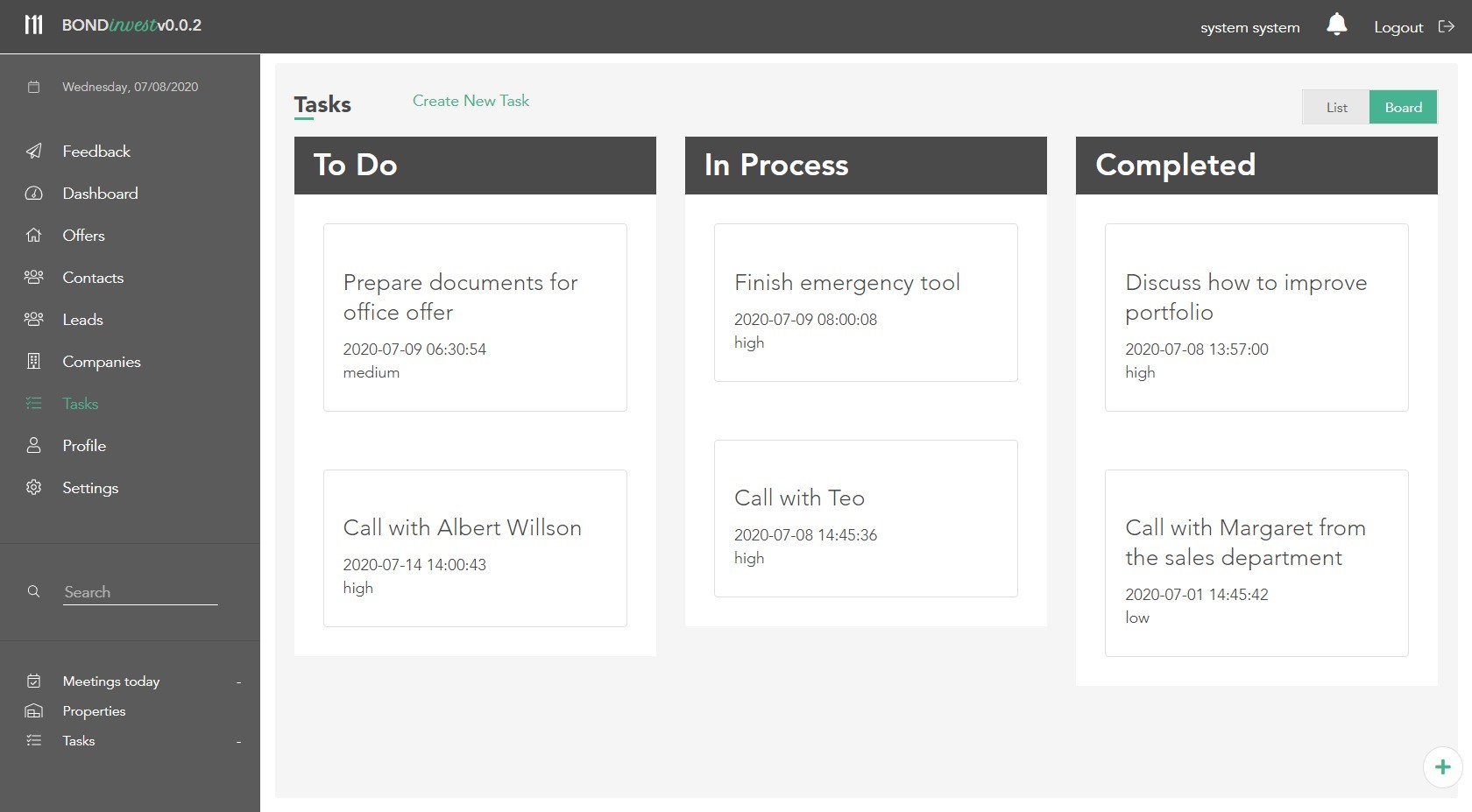Image resolution: width=1472 pixels, height=812 pixels.
Task: Open the Profile menu item
Action: pos(84,446)
